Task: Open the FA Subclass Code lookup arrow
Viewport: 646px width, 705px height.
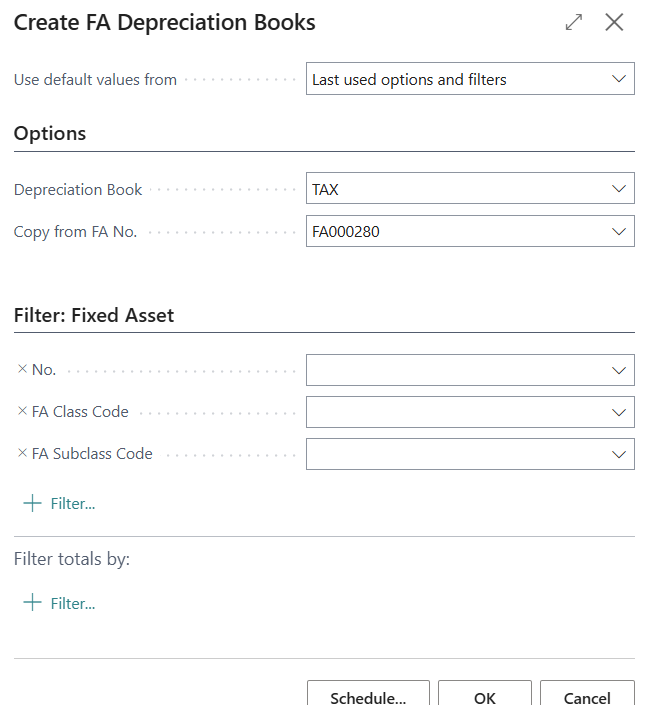Action: [x=619, y=454]
